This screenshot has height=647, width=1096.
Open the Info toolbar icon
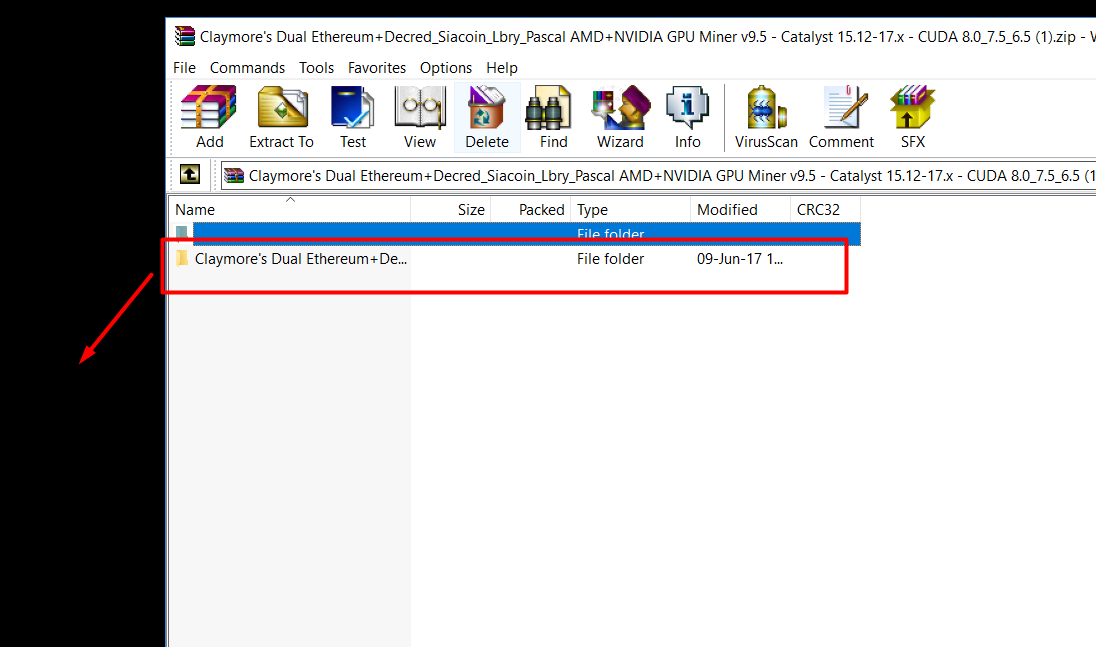pyautogui.click(x=687, y=117)
